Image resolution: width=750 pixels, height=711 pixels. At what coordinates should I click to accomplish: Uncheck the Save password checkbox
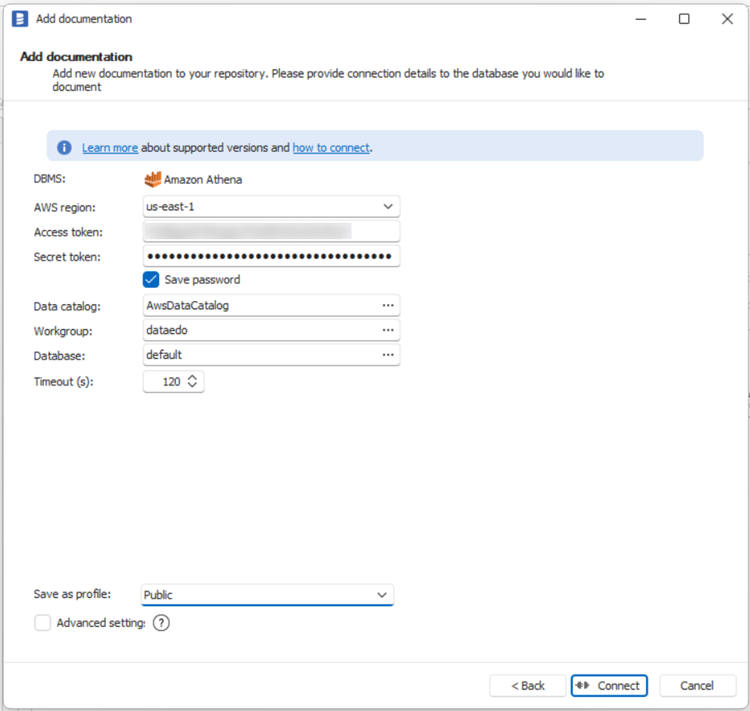click(x=151, y=280)
